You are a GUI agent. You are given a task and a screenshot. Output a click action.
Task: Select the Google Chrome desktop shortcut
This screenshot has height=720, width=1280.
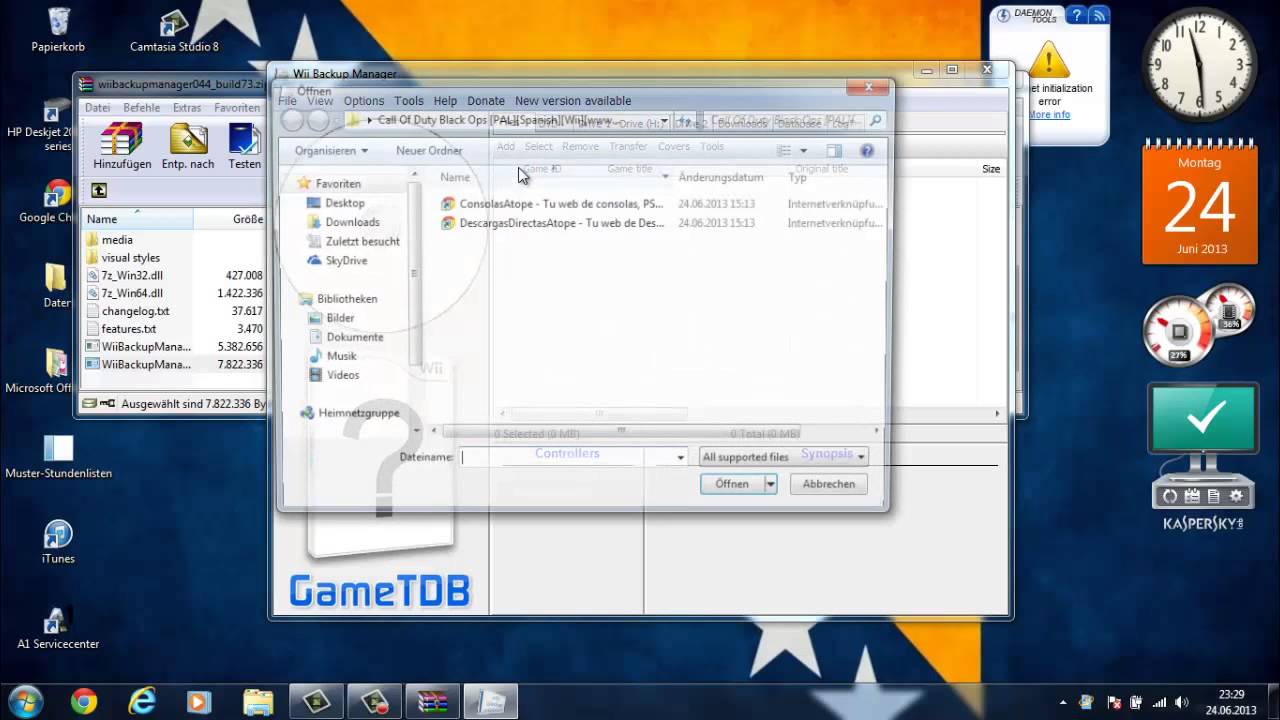(x=57, y=202)
